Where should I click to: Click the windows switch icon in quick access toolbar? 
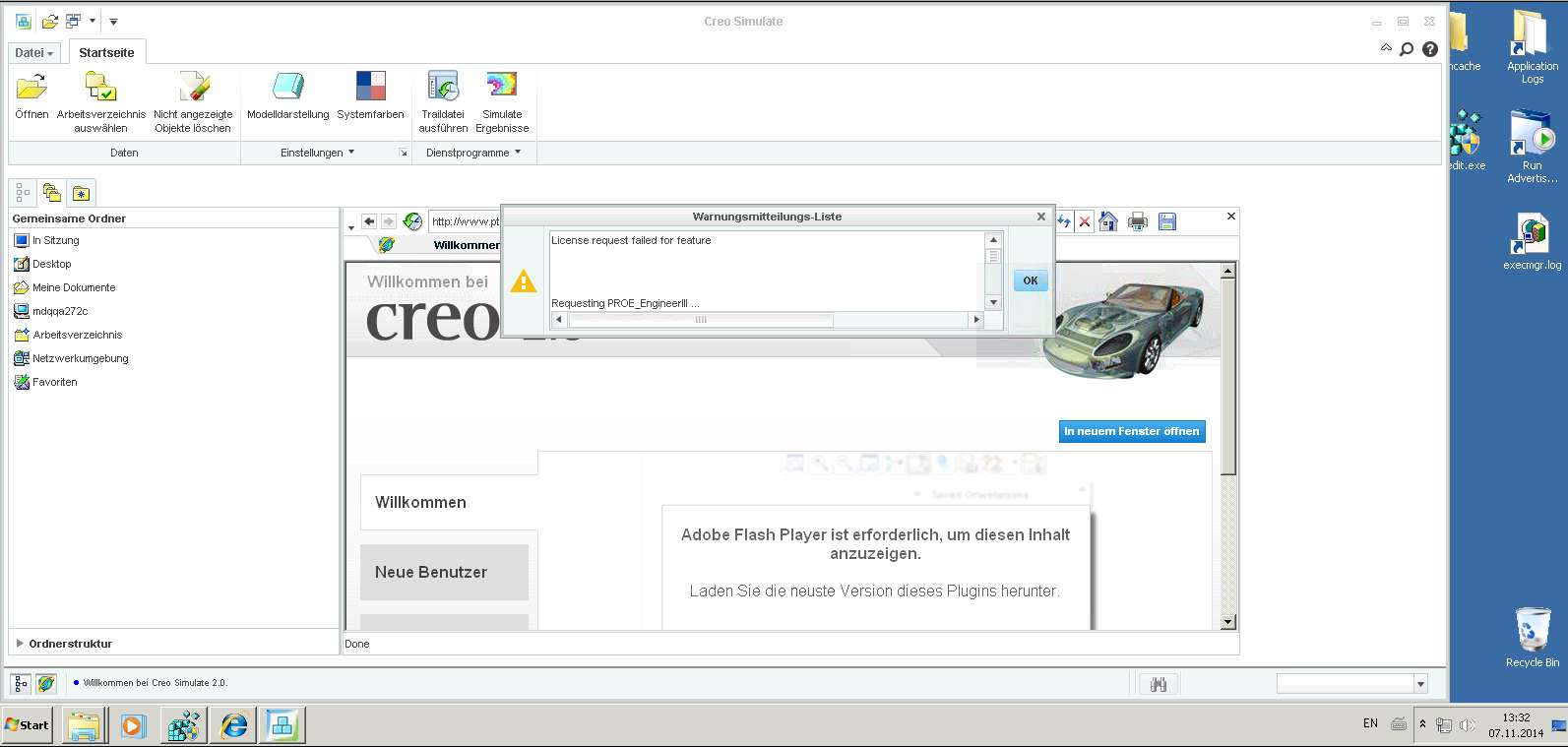[x=74, y=21]
